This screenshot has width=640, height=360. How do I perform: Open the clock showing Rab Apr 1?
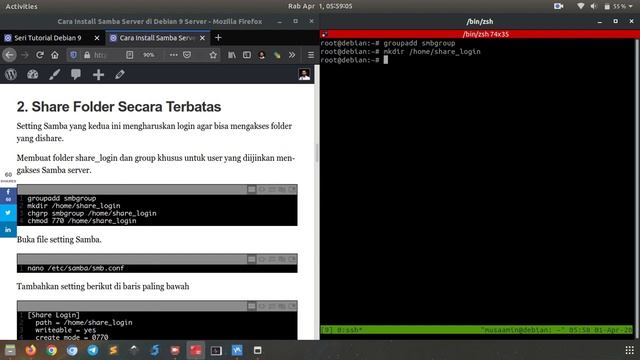coord(320,6)
